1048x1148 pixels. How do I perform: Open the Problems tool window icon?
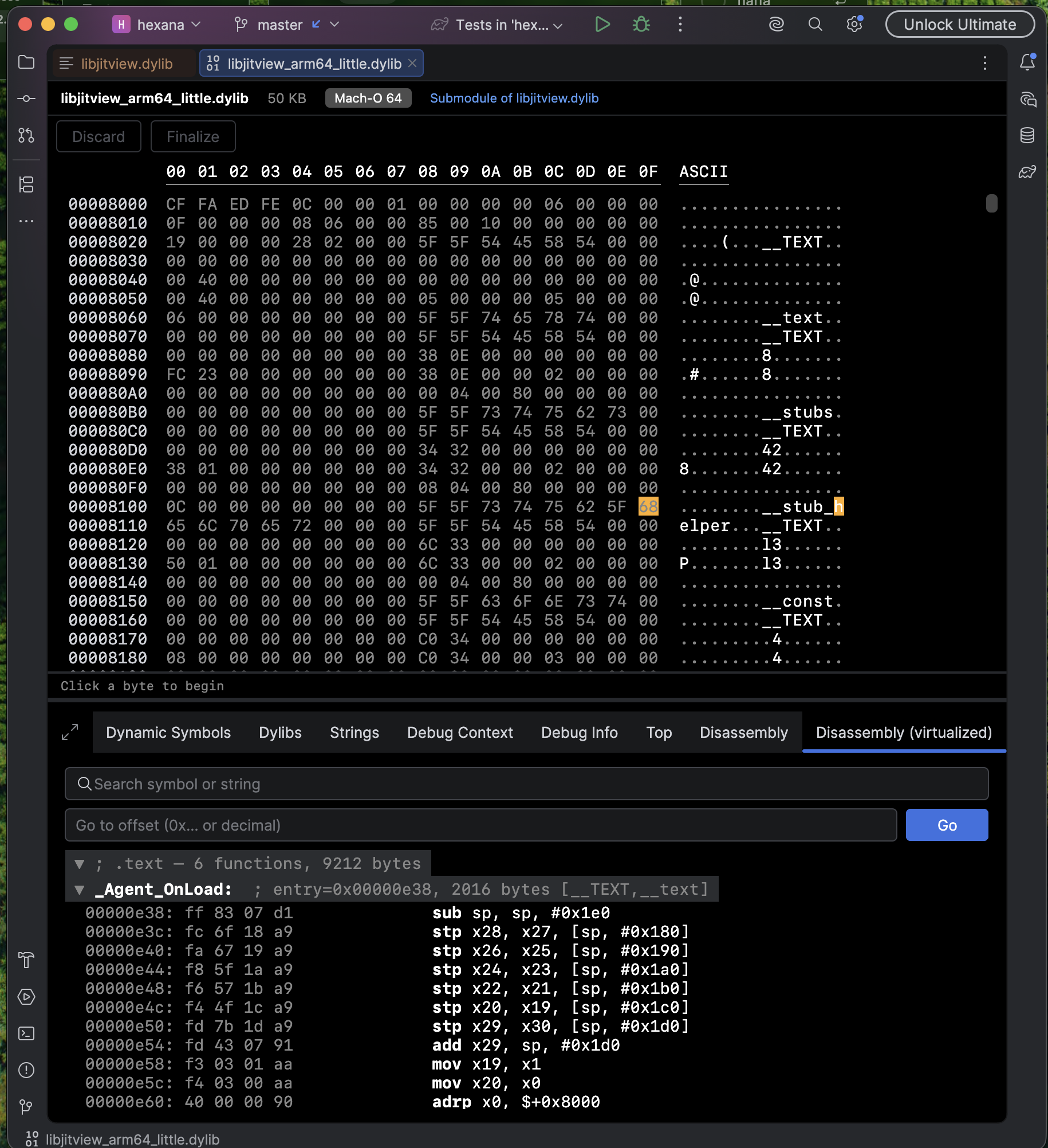coord(26,1070)
